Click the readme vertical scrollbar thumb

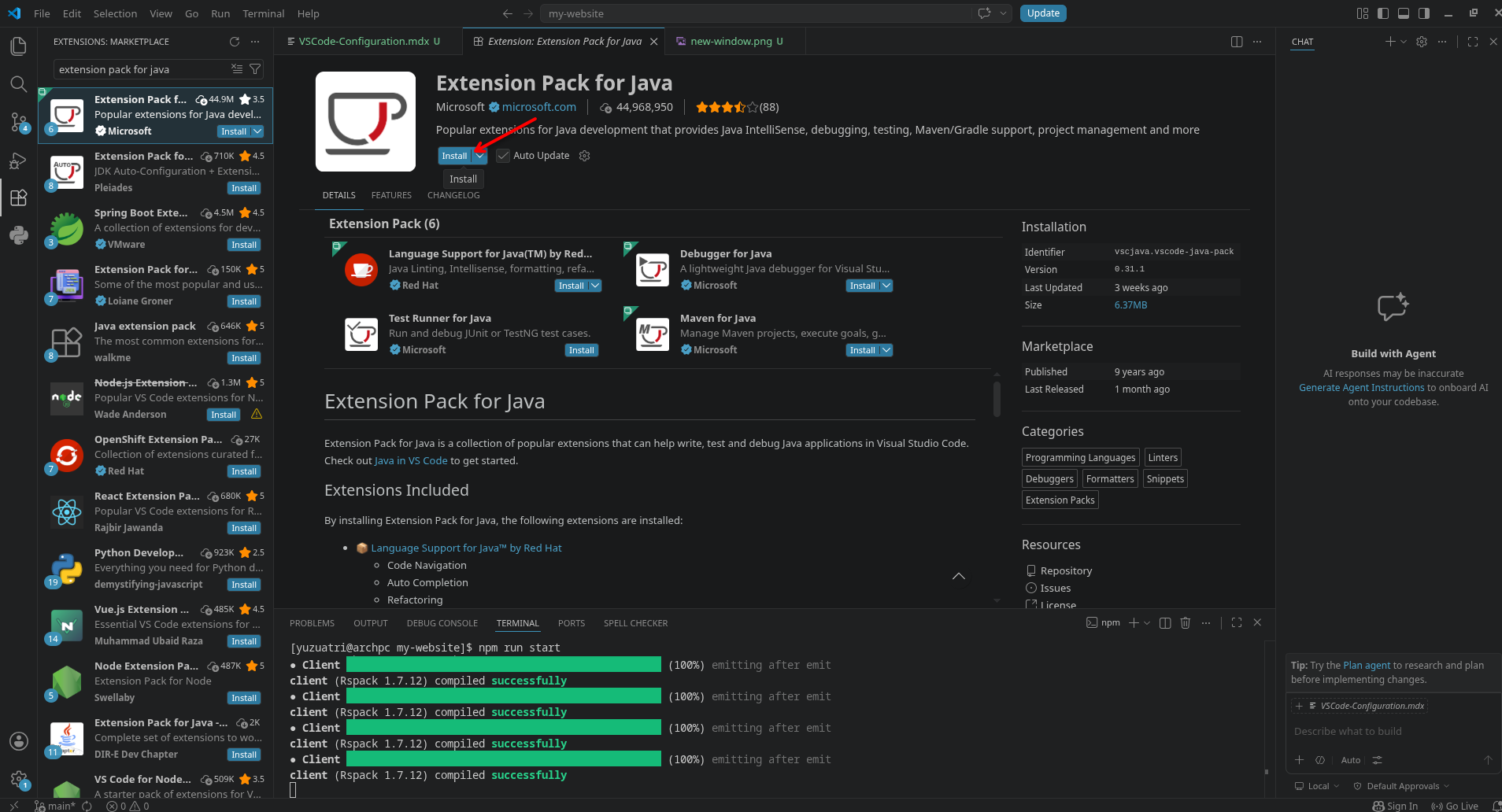[x=997, y=399]
